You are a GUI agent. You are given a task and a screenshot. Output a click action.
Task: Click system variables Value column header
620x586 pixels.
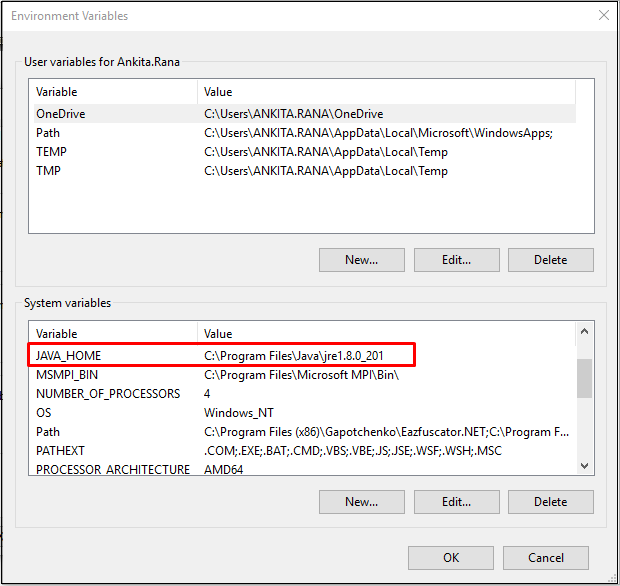385,334
